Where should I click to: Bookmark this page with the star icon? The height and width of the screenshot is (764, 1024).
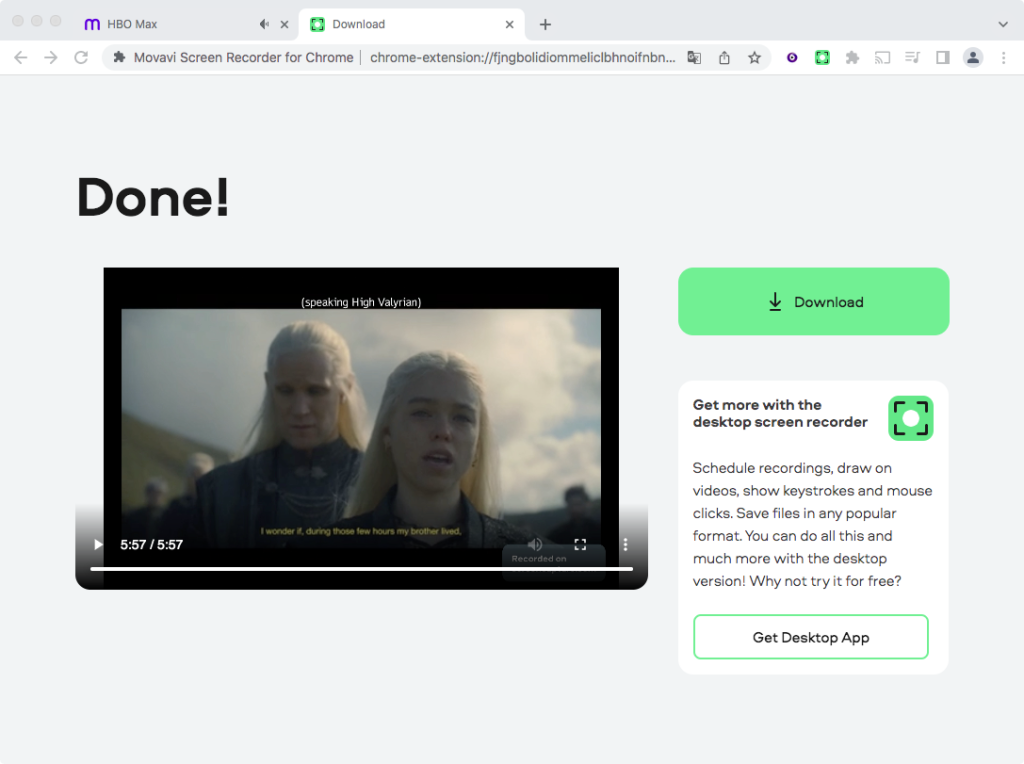[754, 57]
